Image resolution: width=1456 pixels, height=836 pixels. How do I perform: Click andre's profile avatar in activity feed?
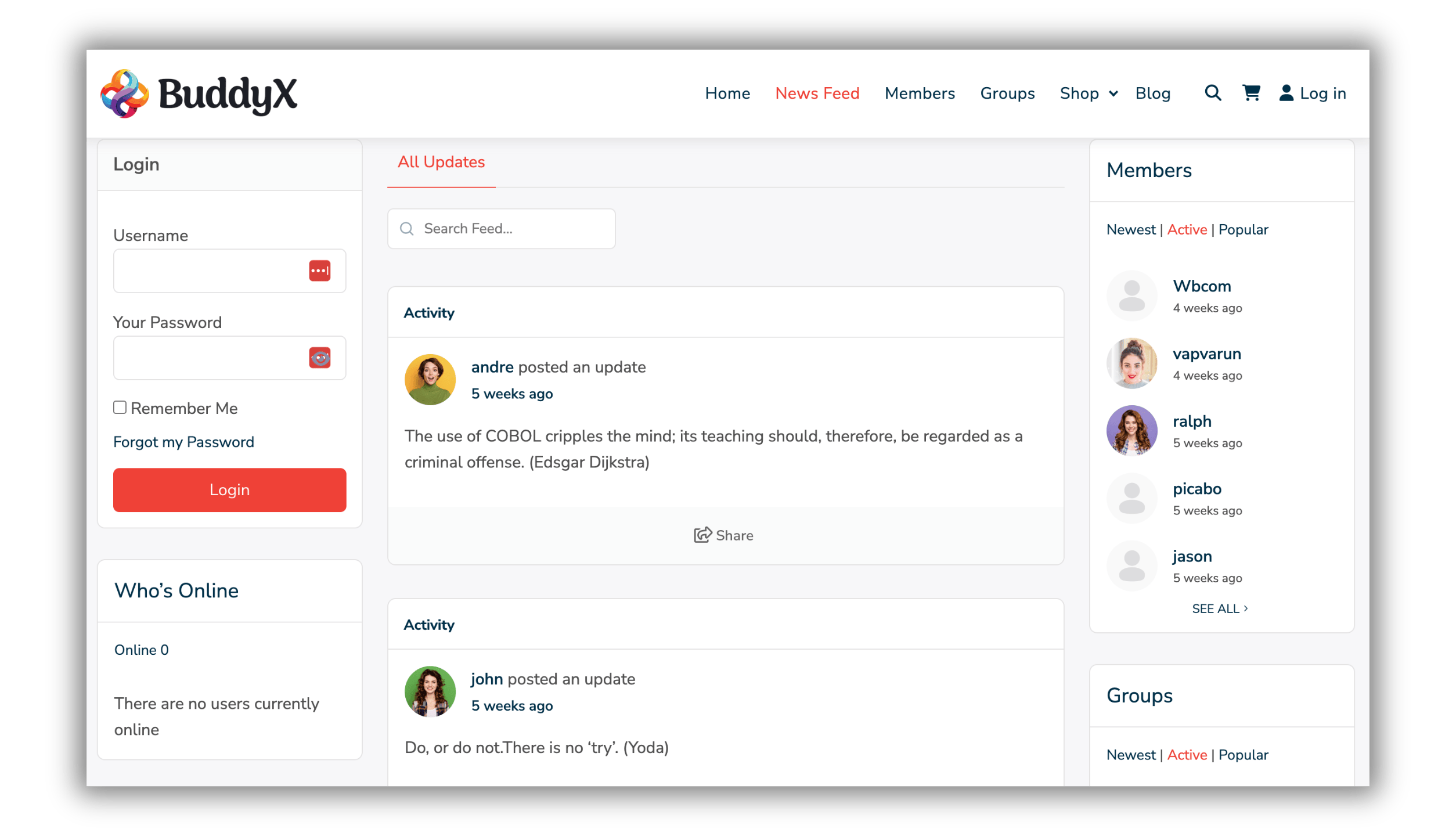pos(430,380)
